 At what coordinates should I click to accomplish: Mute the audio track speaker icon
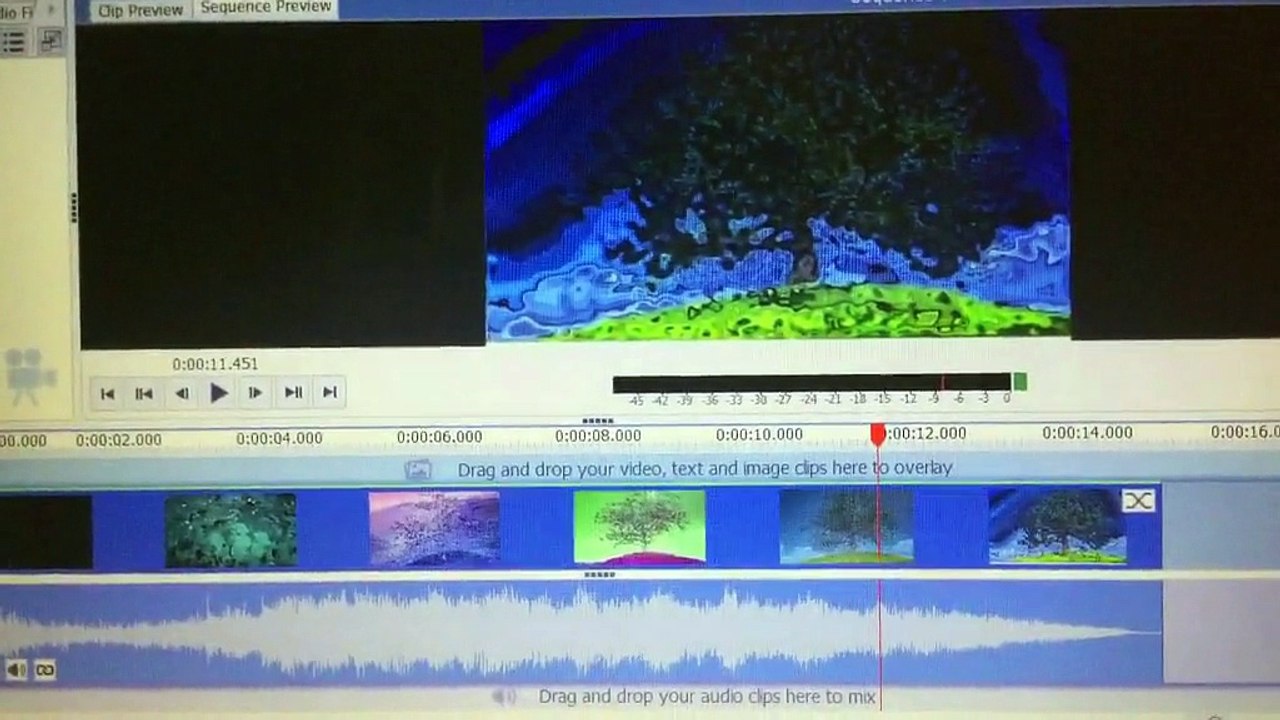point(16,670)
